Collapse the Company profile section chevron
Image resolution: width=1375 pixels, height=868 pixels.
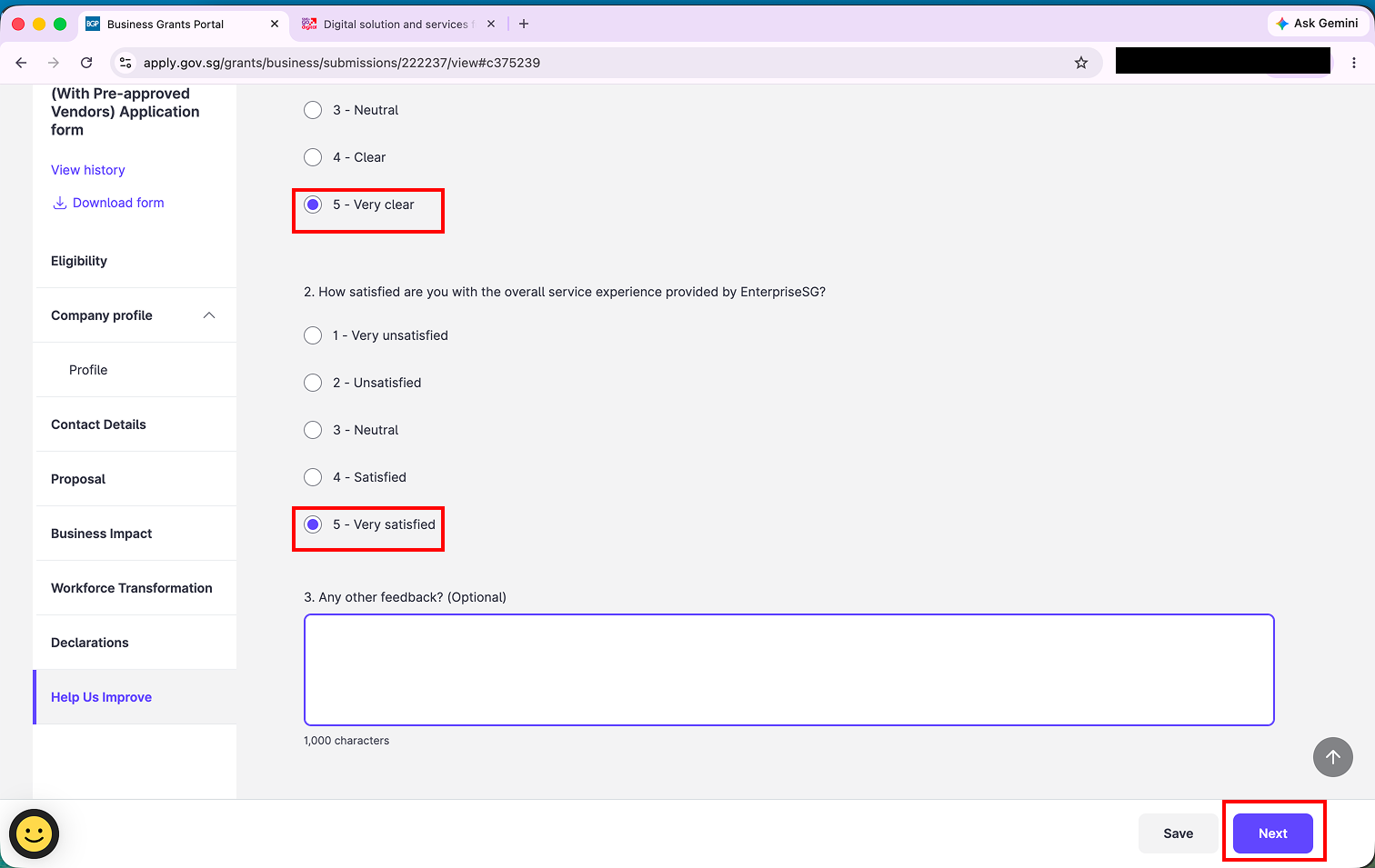click(209, 315)
